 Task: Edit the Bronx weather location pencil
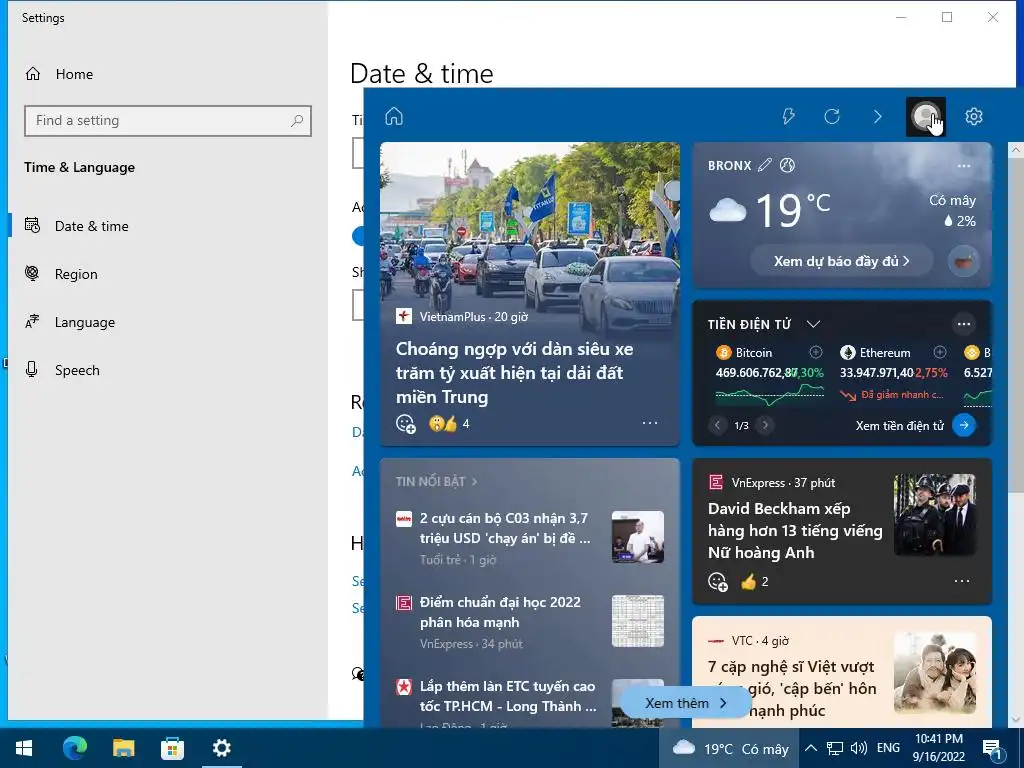pyautogui.click(x=764, y=165)
